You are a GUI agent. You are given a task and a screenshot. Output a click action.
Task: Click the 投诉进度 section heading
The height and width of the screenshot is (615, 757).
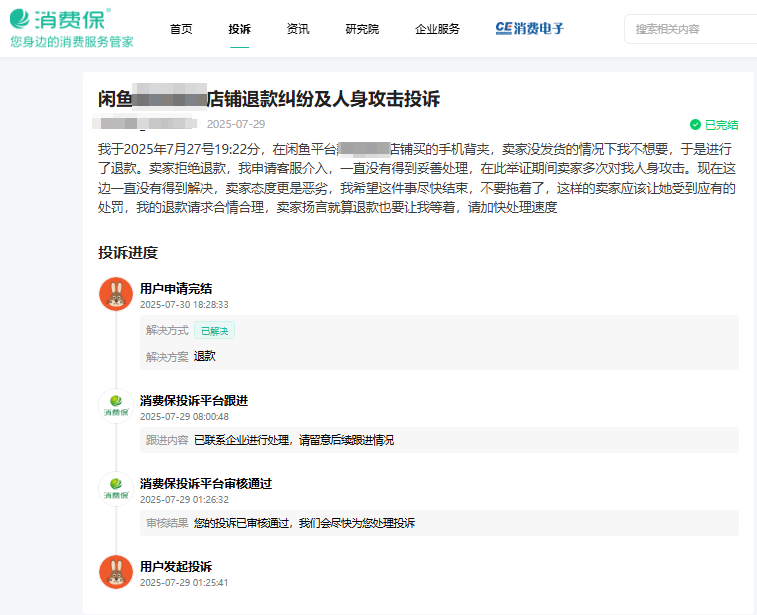tap(128, 252)
